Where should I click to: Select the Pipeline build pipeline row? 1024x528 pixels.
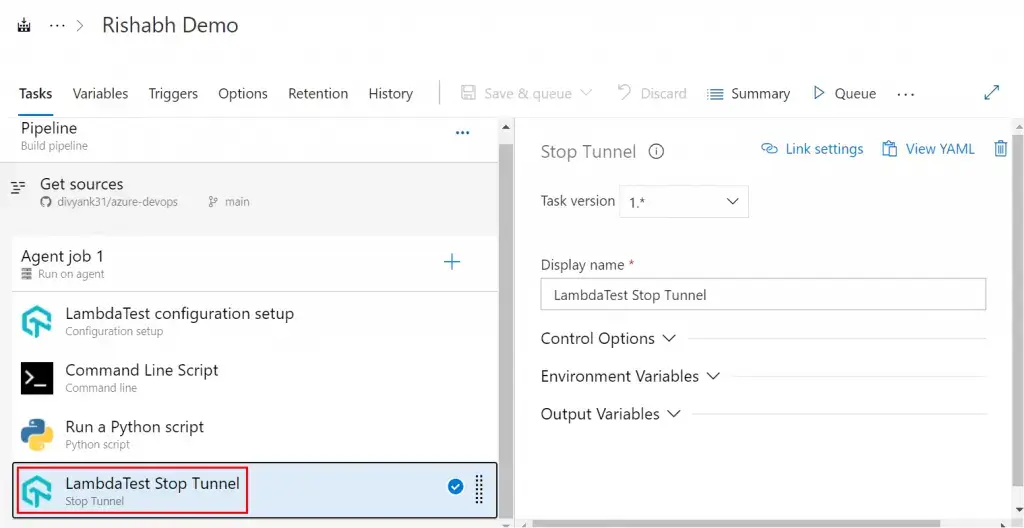pyautogui.click(x=249, y=137)
